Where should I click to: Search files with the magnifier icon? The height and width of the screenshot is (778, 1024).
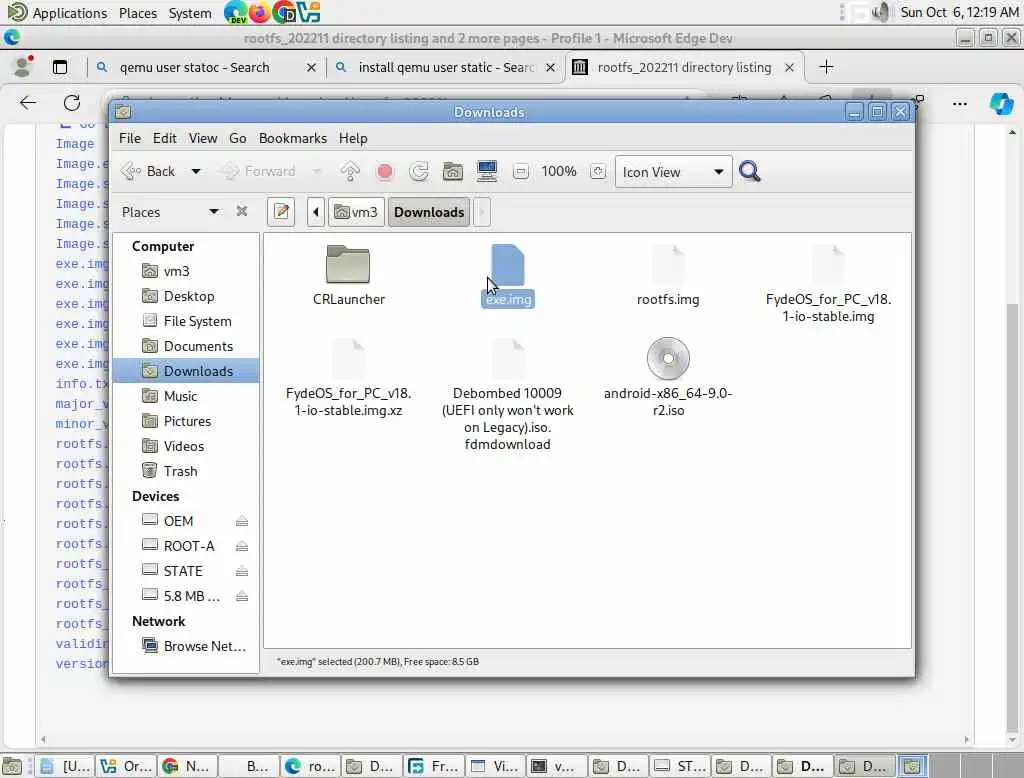pyautogui.click(x=750, y=171)
